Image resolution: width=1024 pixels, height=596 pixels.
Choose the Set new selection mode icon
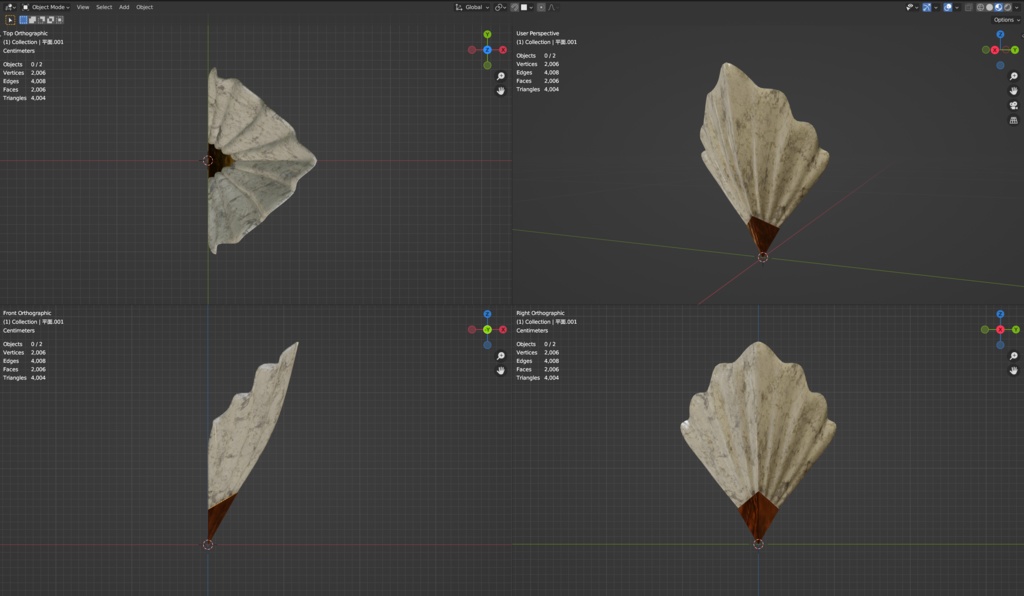pos(24,20)
